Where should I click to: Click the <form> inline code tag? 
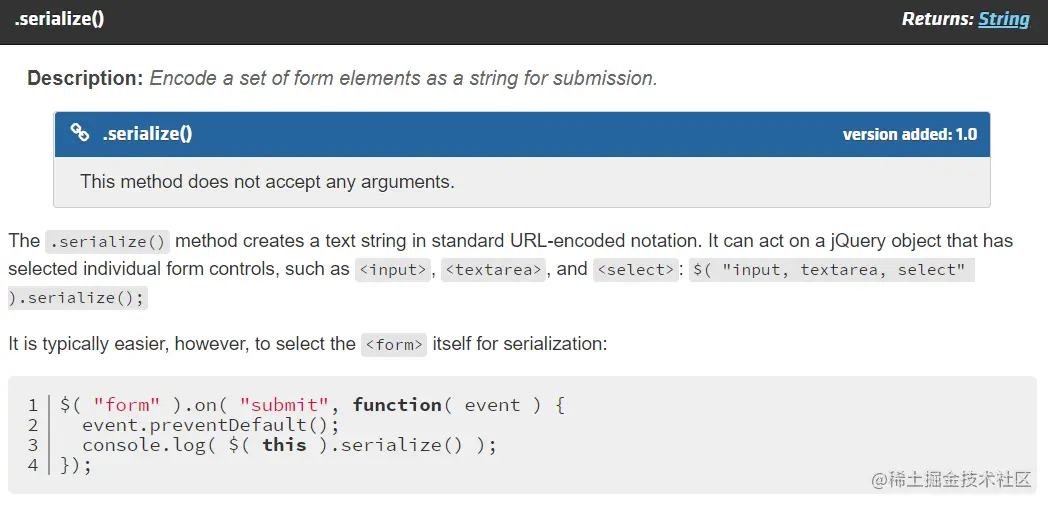click(x=394, y=344)
